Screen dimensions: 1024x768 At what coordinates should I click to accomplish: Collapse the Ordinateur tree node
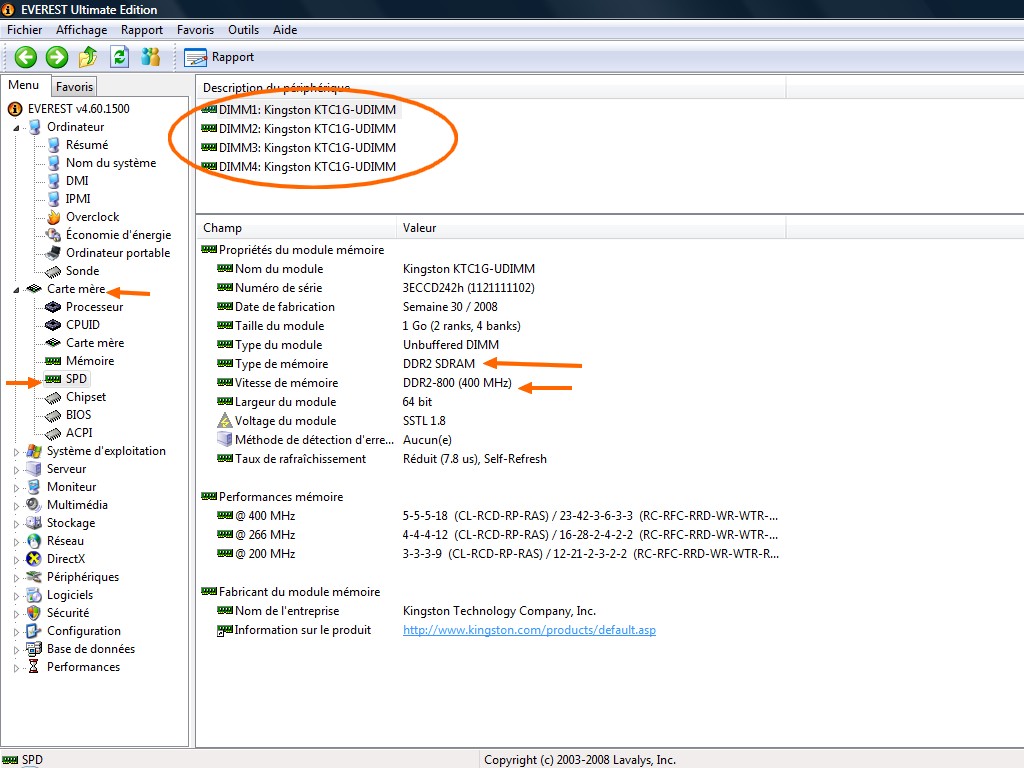click(16, 128)
